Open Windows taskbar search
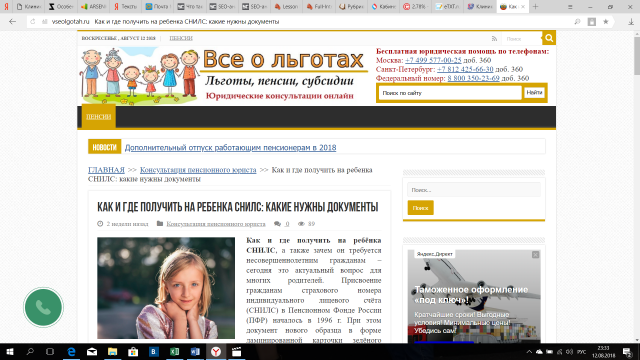The width and height of the screenshot is (640, 360). 30,351
